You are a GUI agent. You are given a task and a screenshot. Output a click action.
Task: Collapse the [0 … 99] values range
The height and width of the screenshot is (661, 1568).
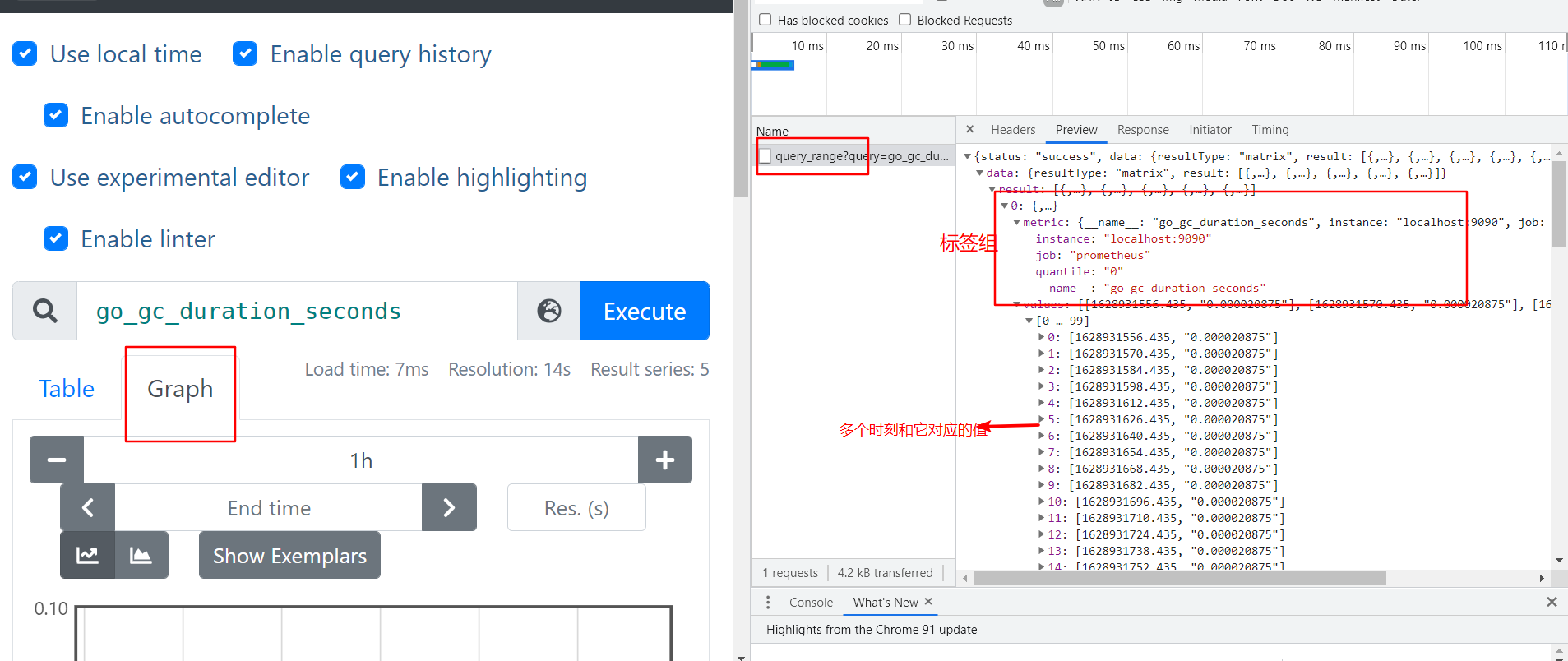pos(1029,321)
